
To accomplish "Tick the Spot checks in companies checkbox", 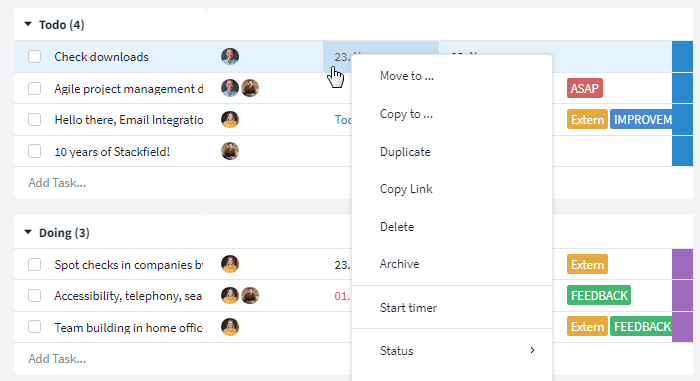I will 34,264.
